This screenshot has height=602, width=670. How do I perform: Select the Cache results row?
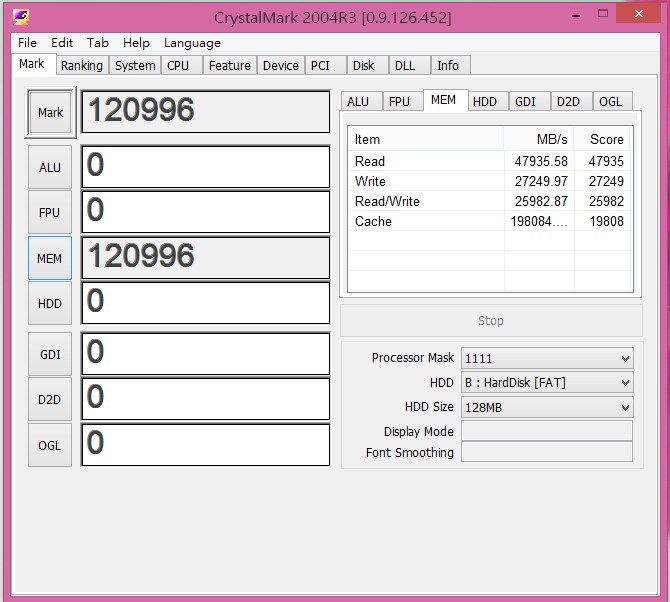pos(490,221)
